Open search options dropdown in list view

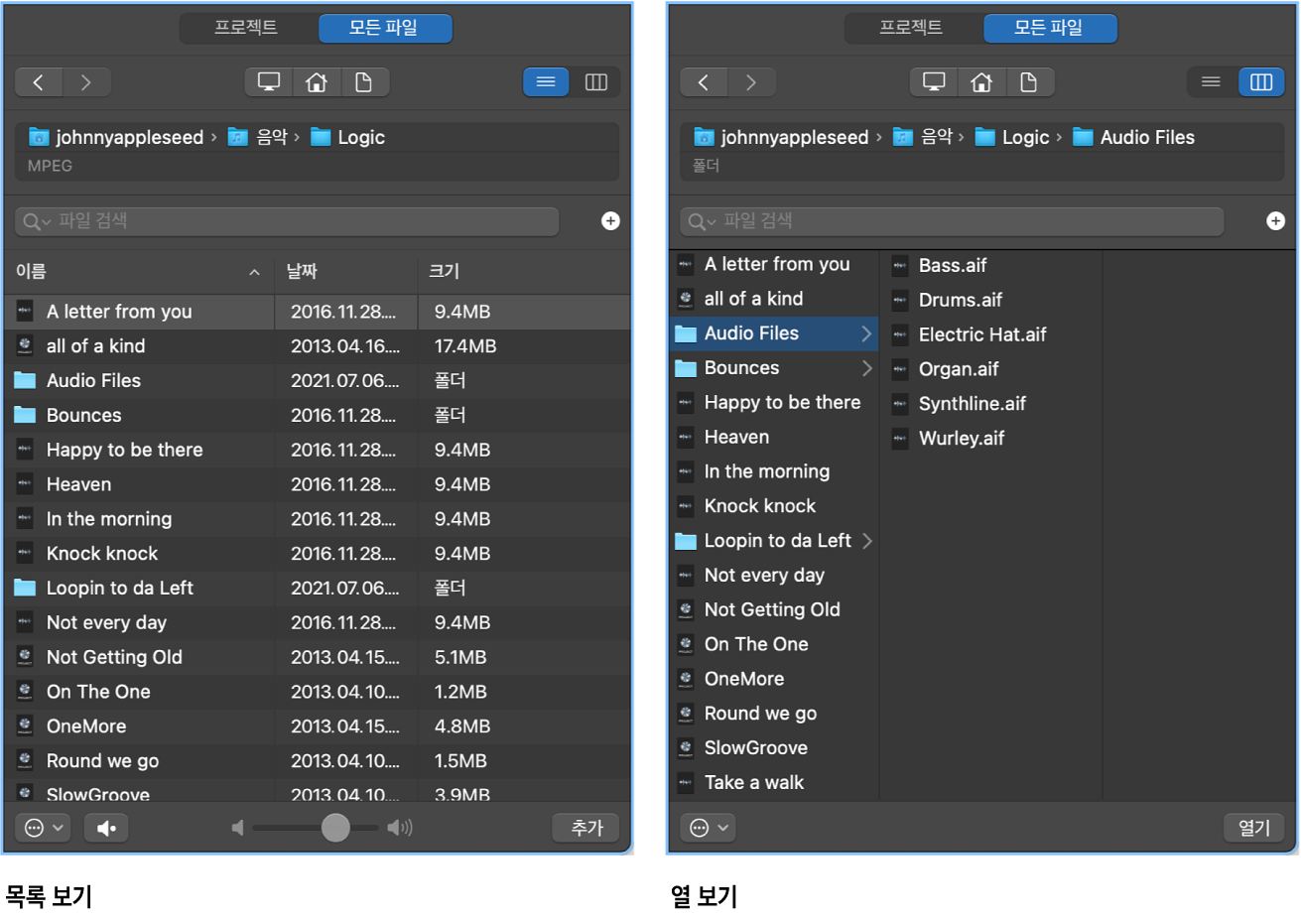pyautogui.click(x=37, y=221)
